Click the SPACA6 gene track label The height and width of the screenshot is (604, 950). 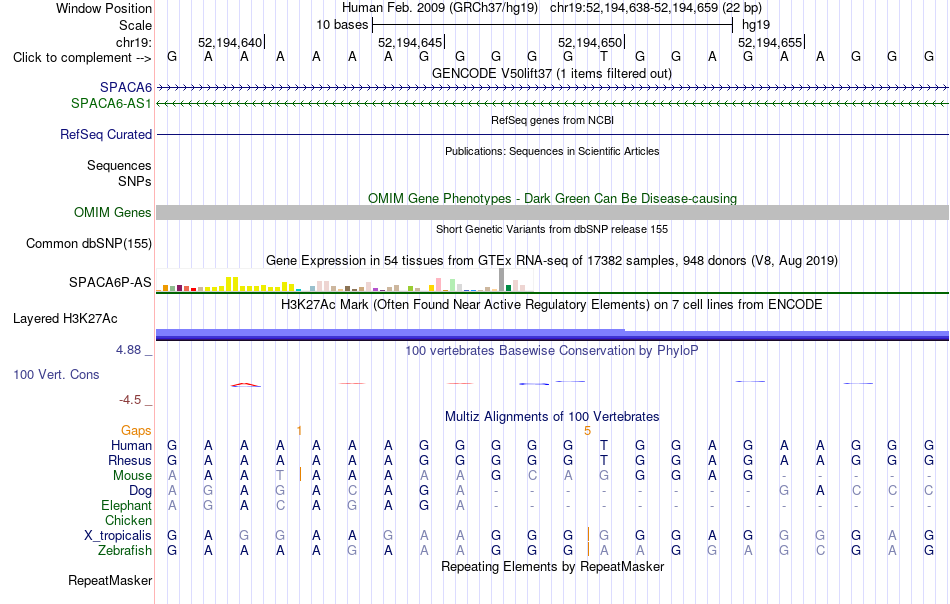[126, 88]
